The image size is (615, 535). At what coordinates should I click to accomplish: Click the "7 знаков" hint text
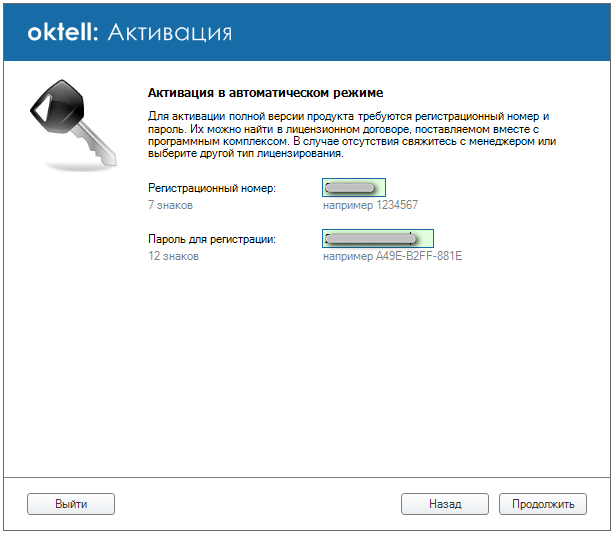pyautogui.click(x=170, y=205)
